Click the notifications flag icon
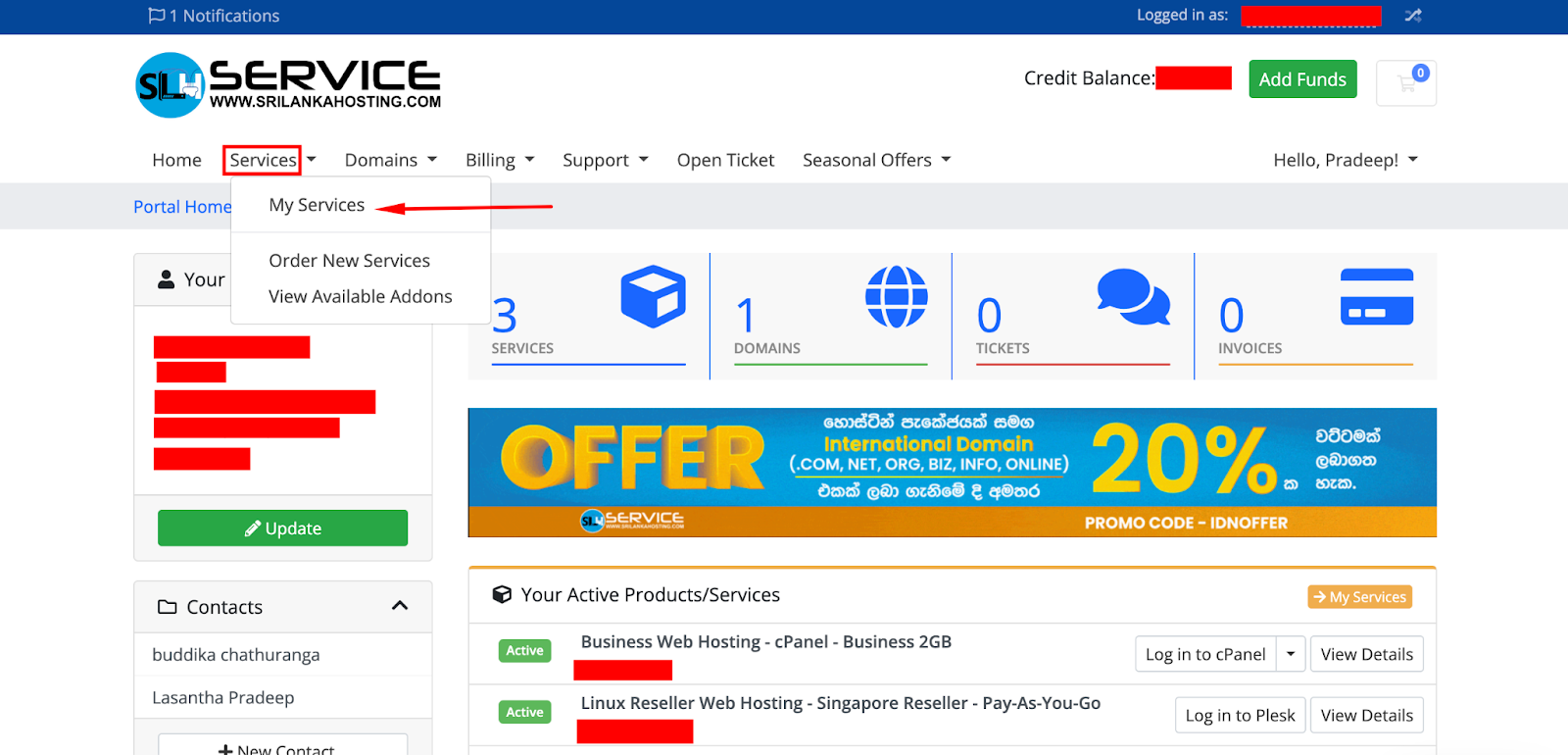This screenshot has height=755, width=1568. 157,16
